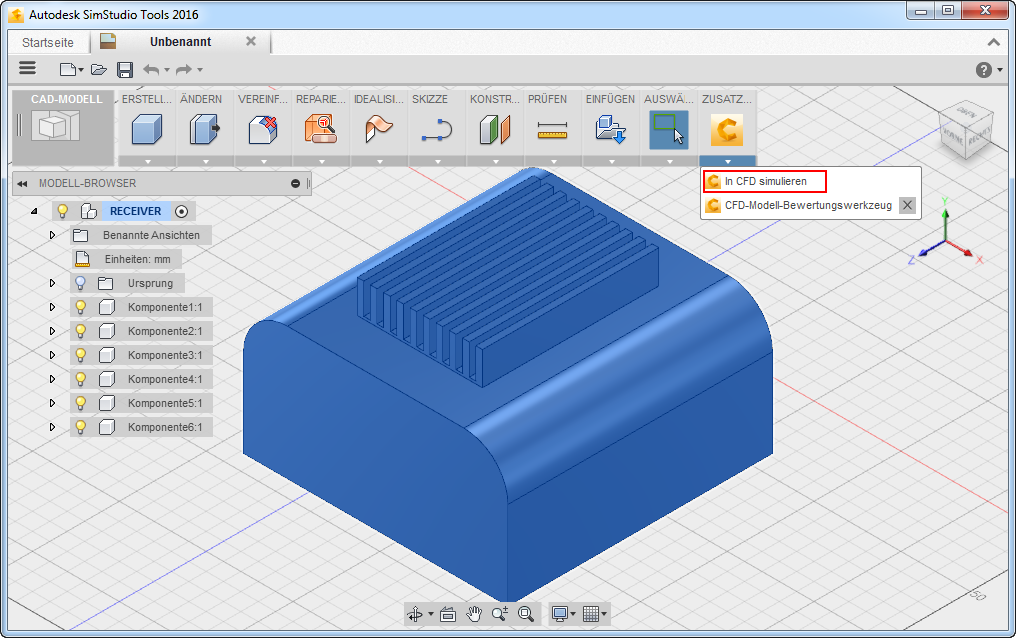Screen dimensions: 1016x638
Task: Open the undo history dropdown arrow
Action: click(167, 70)
